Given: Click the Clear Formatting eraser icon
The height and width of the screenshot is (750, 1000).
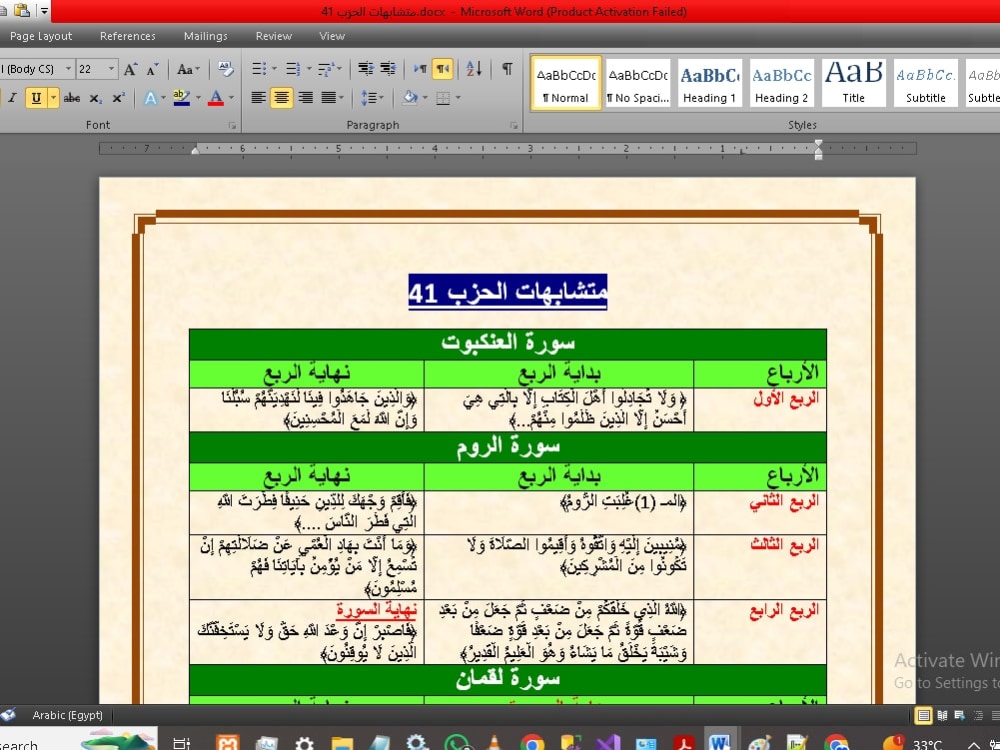Looking at the screenshot, I should pyautogui.click(x=225, y=69).
